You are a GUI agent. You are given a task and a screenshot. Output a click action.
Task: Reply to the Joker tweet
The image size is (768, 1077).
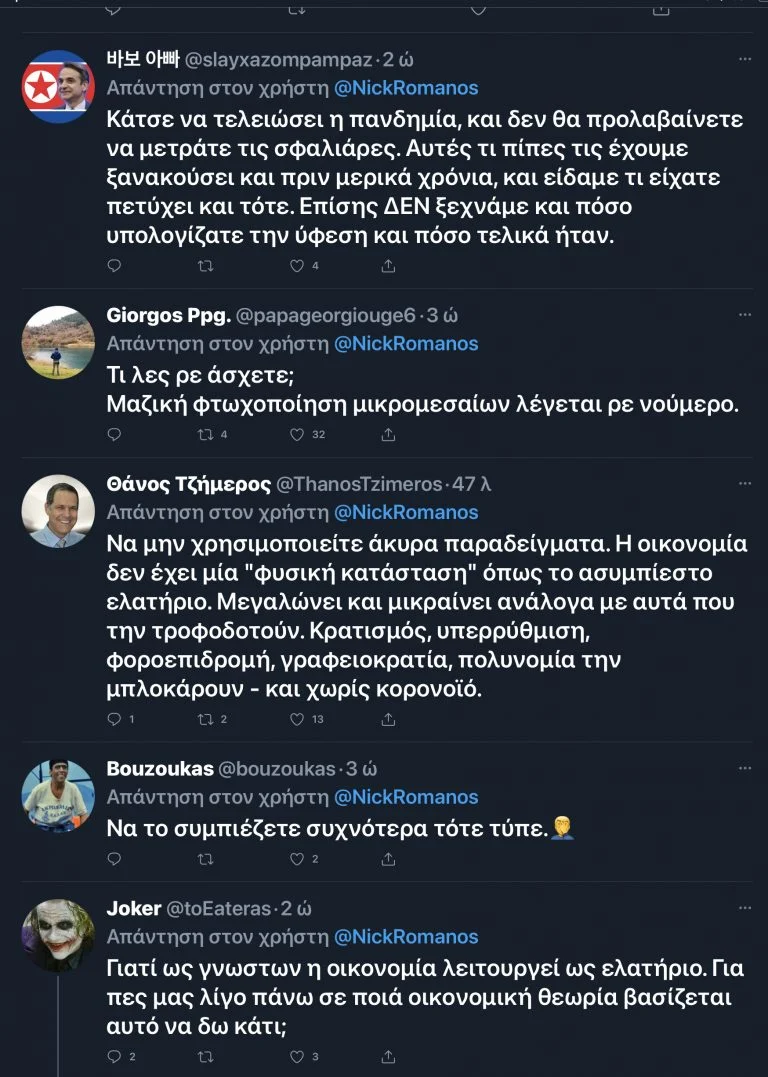(x=114, y=1057)
